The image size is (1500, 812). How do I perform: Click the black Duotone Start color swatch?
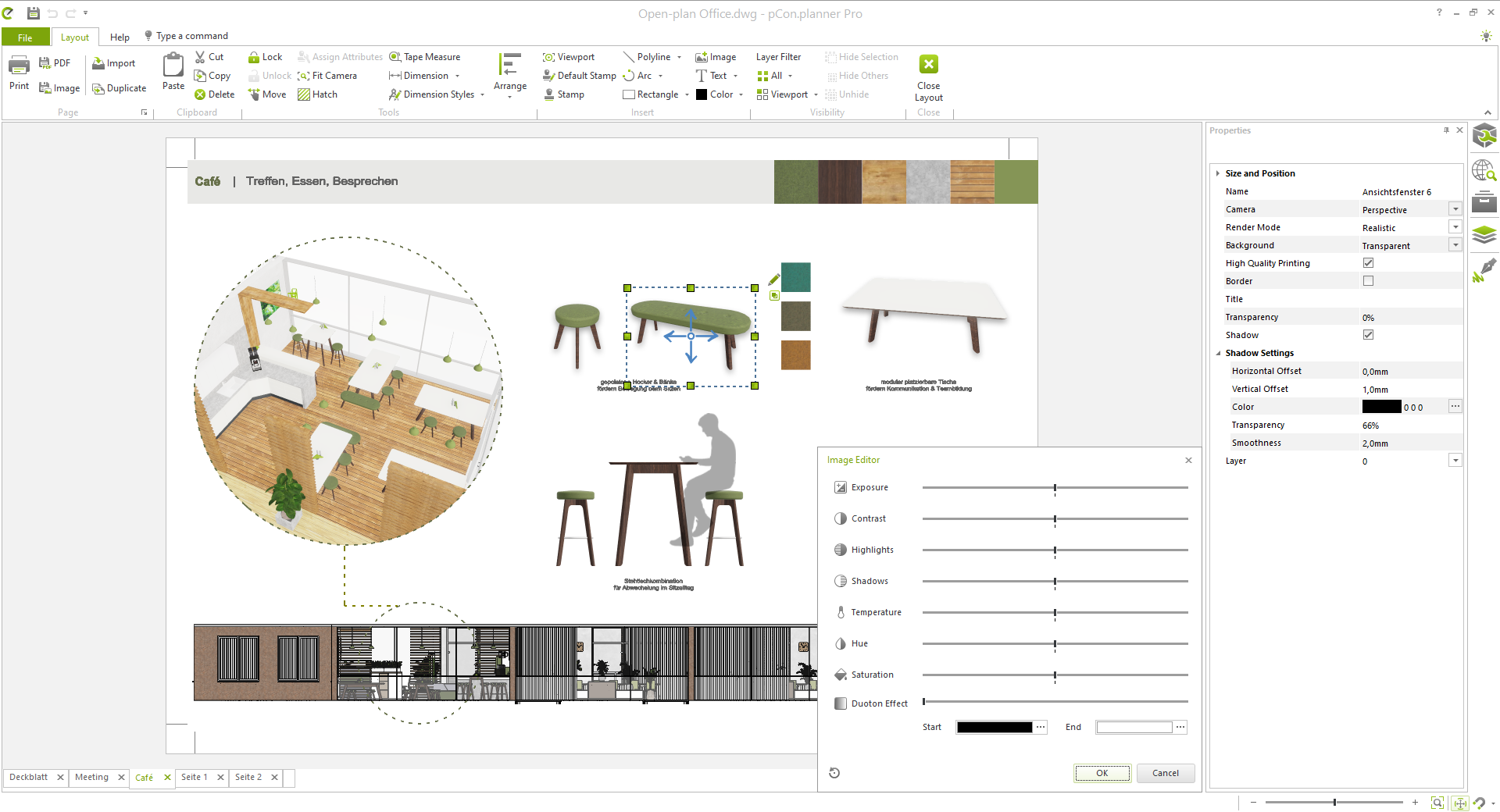995,727
